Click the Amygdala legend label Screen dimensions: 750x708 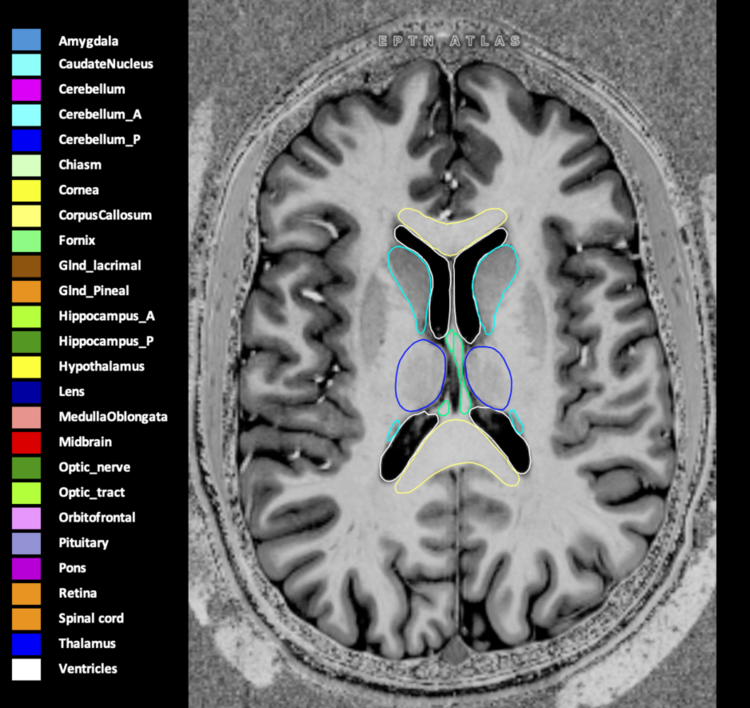coord(88,42)
